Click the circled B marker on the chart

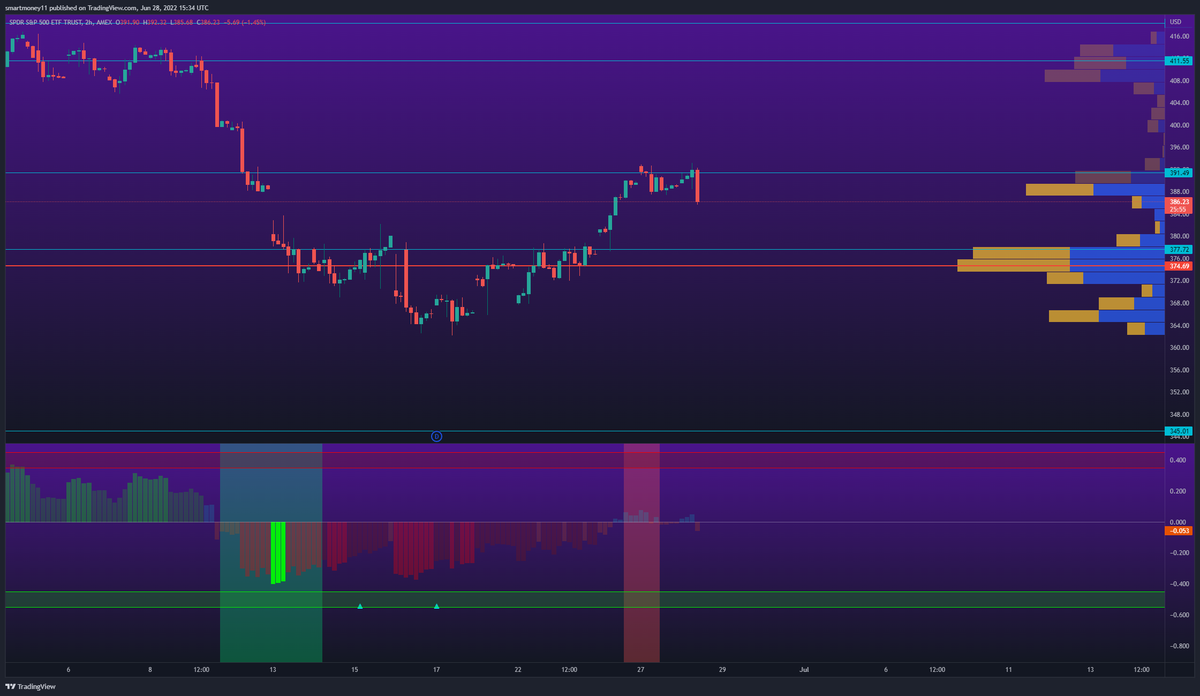pos(436,436)
